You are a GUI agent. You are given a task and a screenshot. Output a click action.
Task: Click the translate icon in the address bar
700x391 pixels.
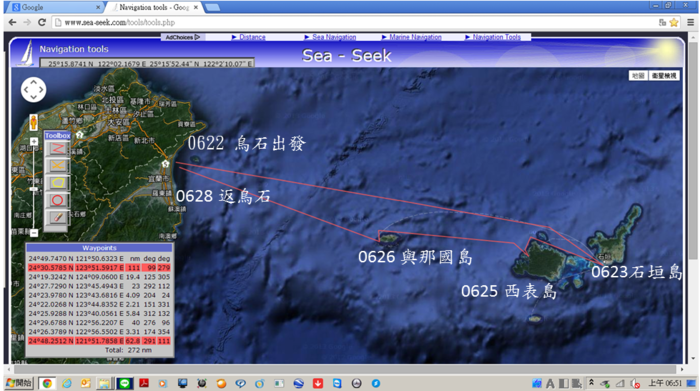(x=662, y=22)
